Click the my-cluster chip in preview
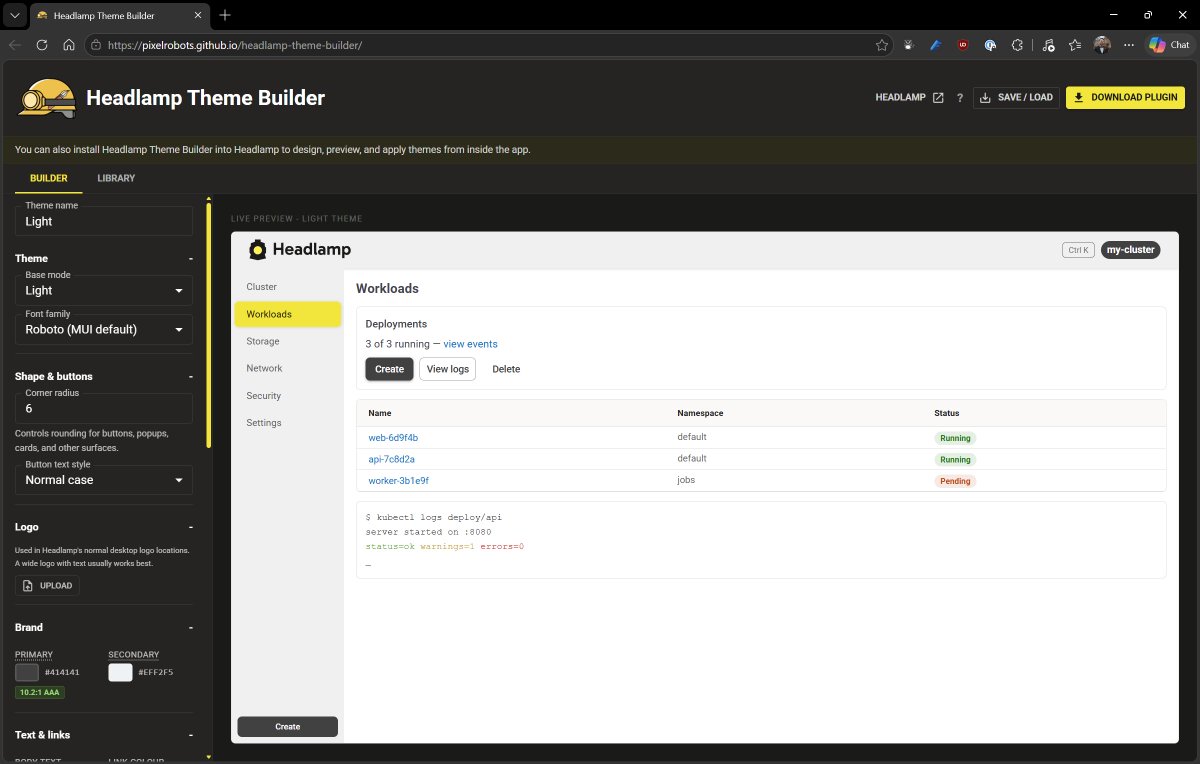 pyautogui.click(x=1131, y=250)
